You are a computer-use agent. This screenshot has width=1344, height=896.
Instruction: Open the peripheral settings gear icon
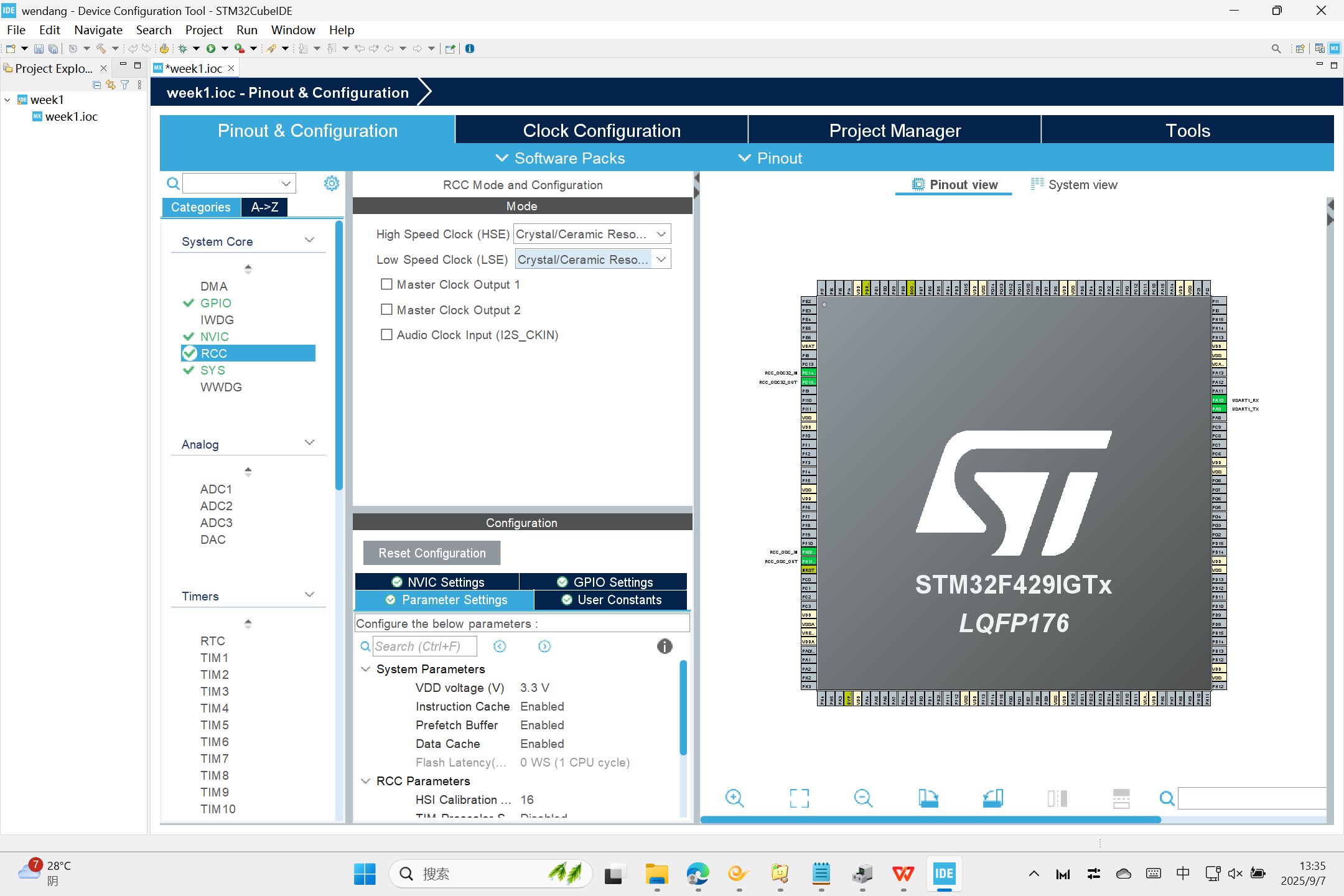click(332, 183)
